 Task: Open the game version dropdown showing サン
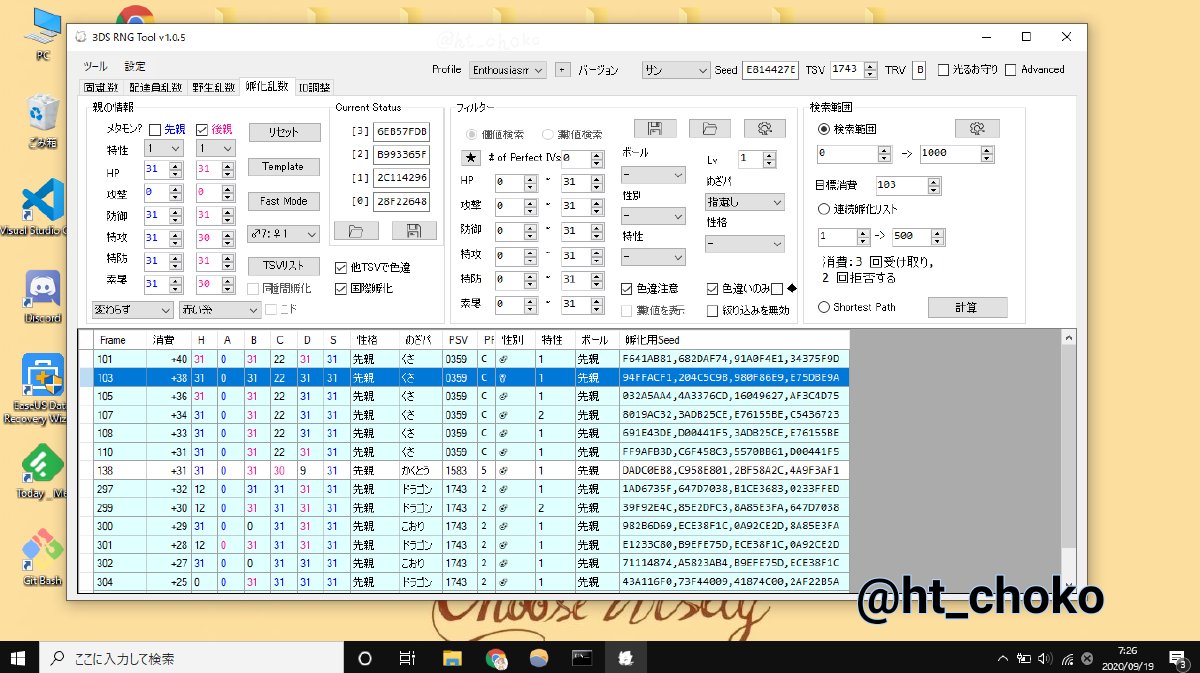(676, 70)
